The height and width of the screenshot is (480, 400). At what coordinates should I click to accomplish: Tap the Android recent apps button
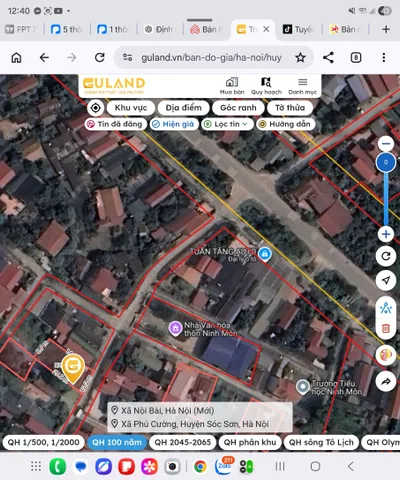pyautogui.click(x=280, y=466)
